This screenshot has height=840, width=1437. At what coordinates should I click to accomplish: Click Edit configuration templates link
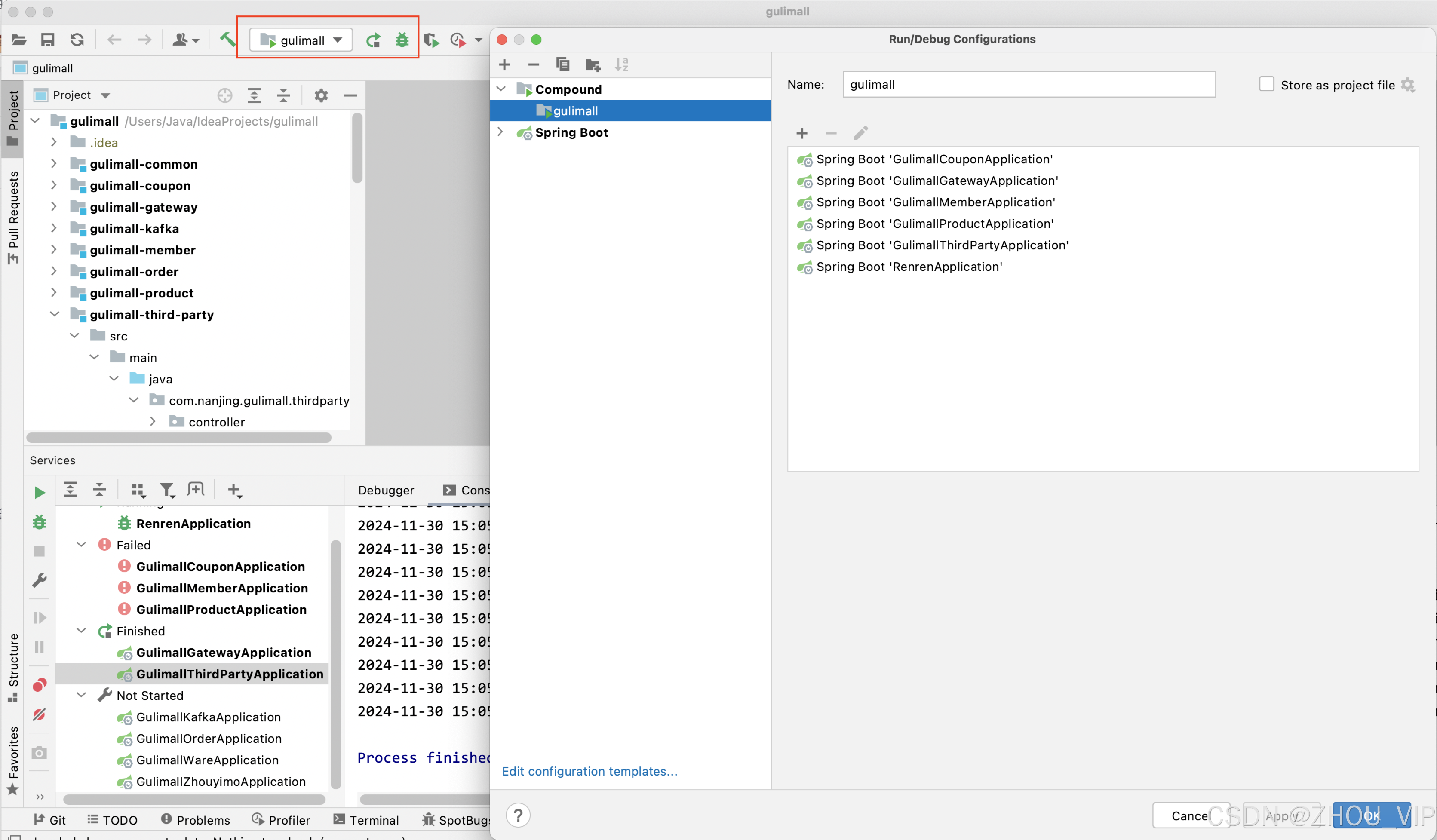click(x=589, y=771)
